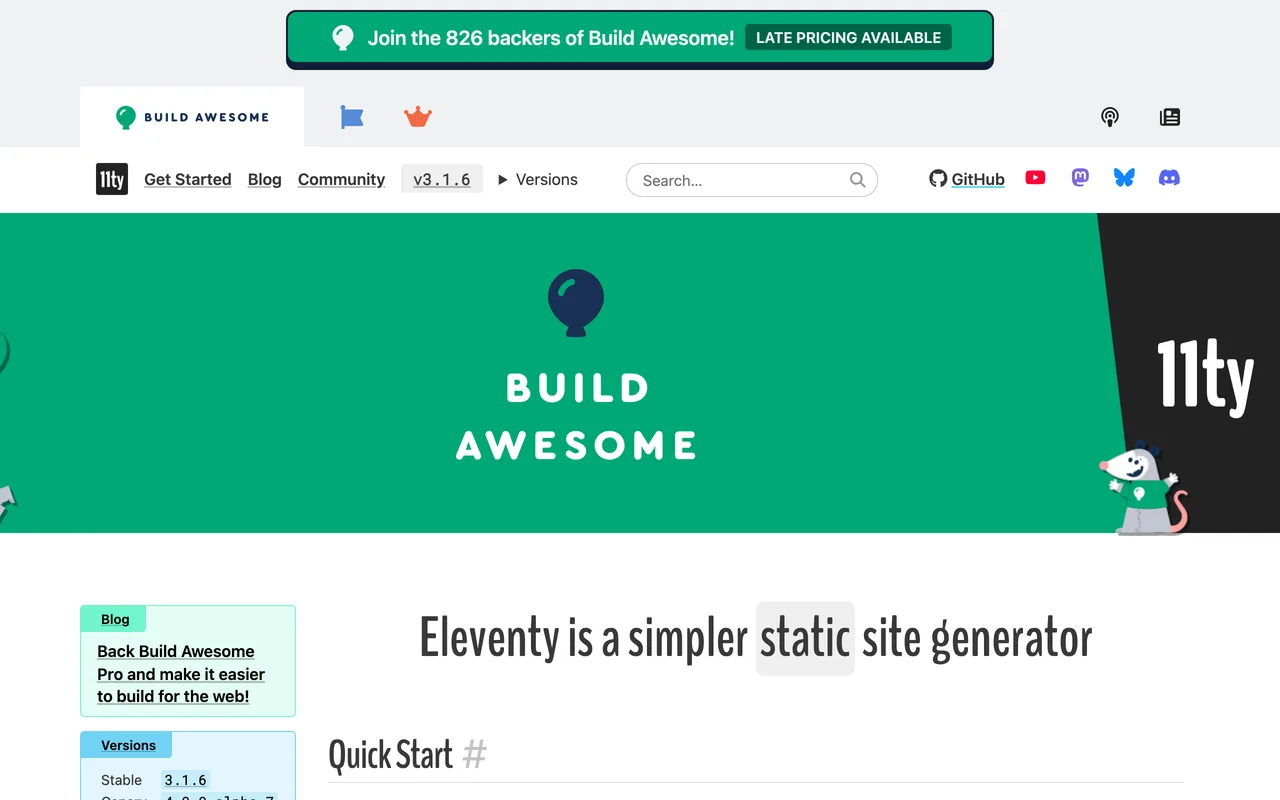Expand the Versions disclosure triangle
This screenshot has height=800, width=1280.
tap(538, 180)
